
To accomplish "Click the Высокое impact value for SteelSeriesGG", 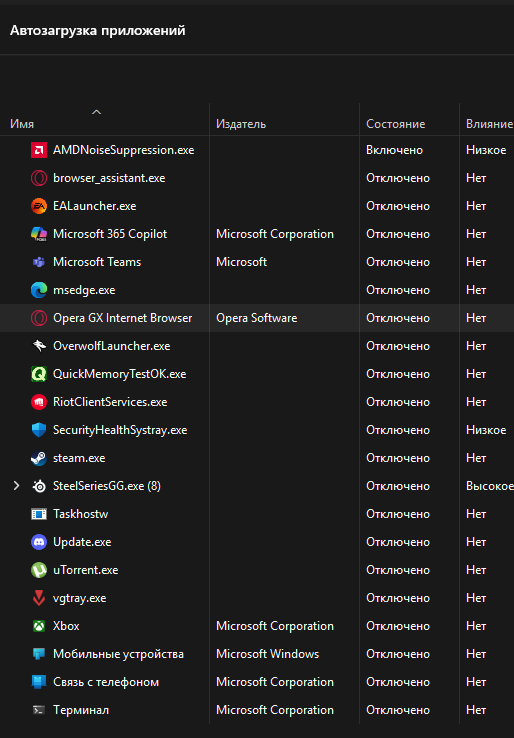I will pos(490,486).
